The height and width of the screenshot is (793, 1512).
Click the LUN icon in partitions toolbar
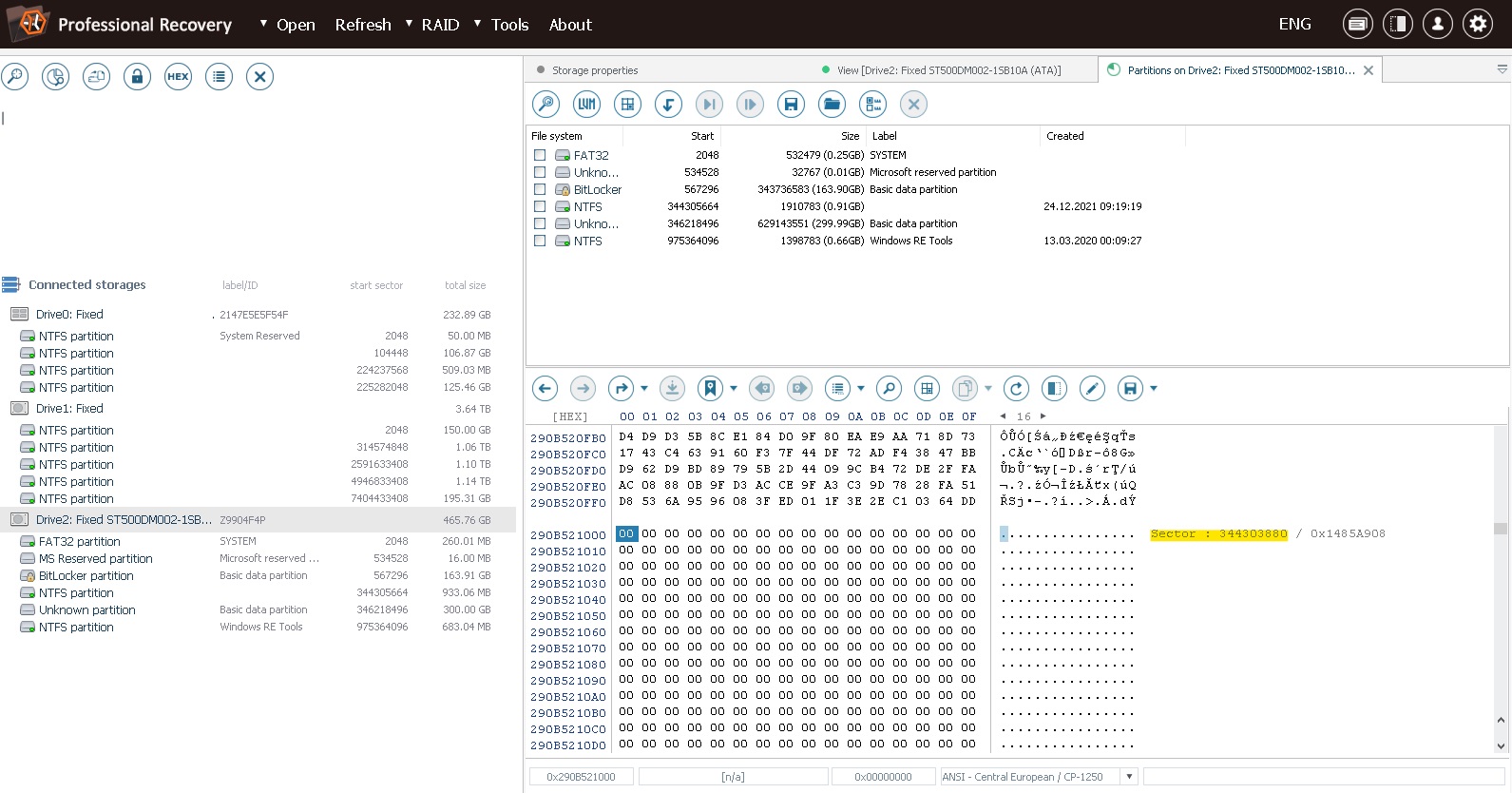pyautogui.click(x=587, y=105)
